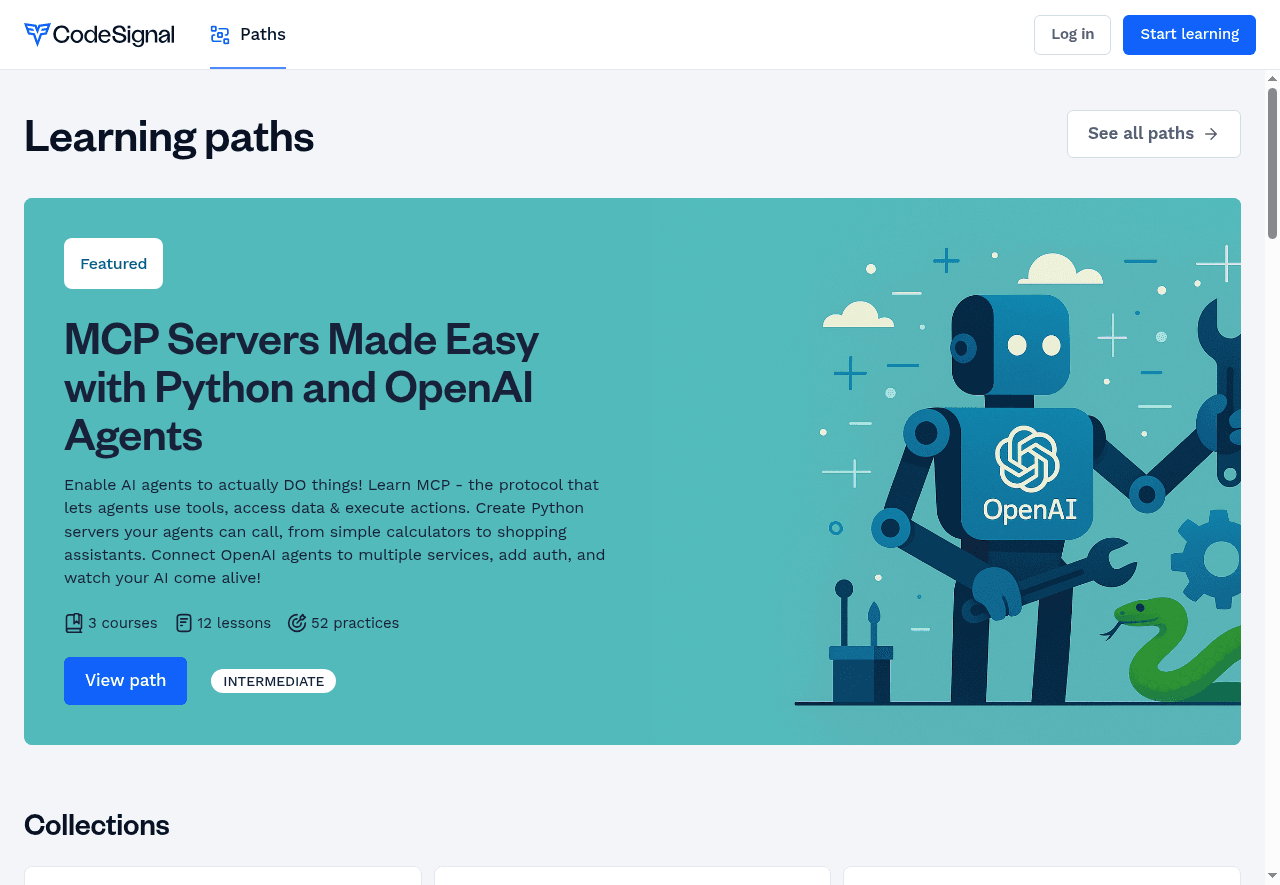Click the document icon beside 12 lessons

click(184, 623)
